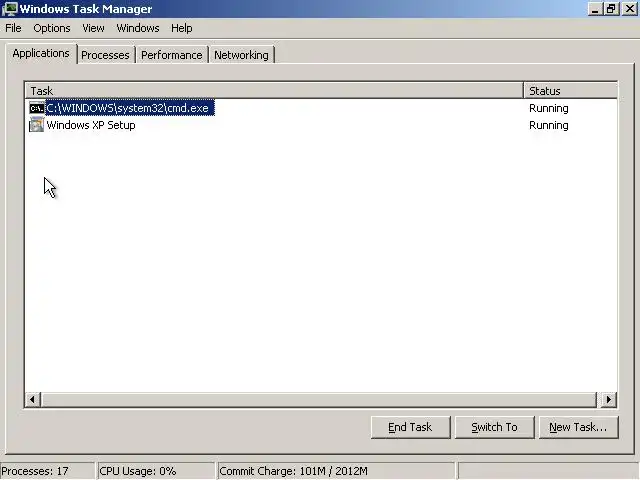Click the Switch To button
Image resolution: width=640 pixels, height=480 pixels.
(x=494, y=427)
